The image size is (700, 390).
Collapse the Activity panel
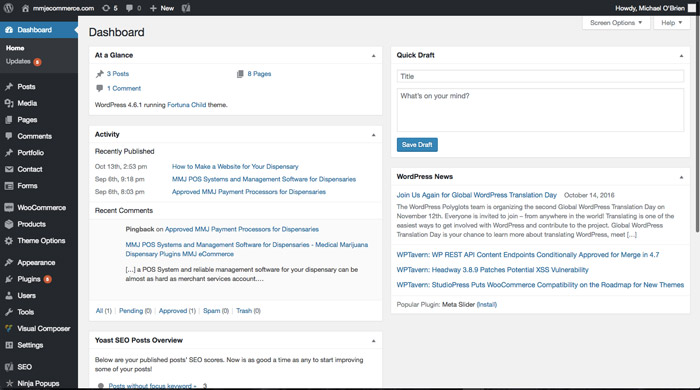pos(374,135)
